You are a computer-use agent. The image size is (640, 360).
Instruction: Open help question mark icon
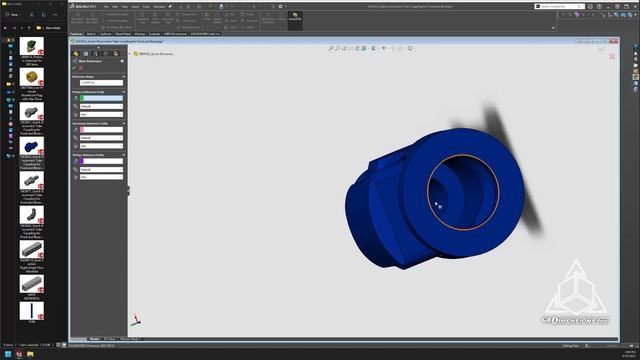599,7
